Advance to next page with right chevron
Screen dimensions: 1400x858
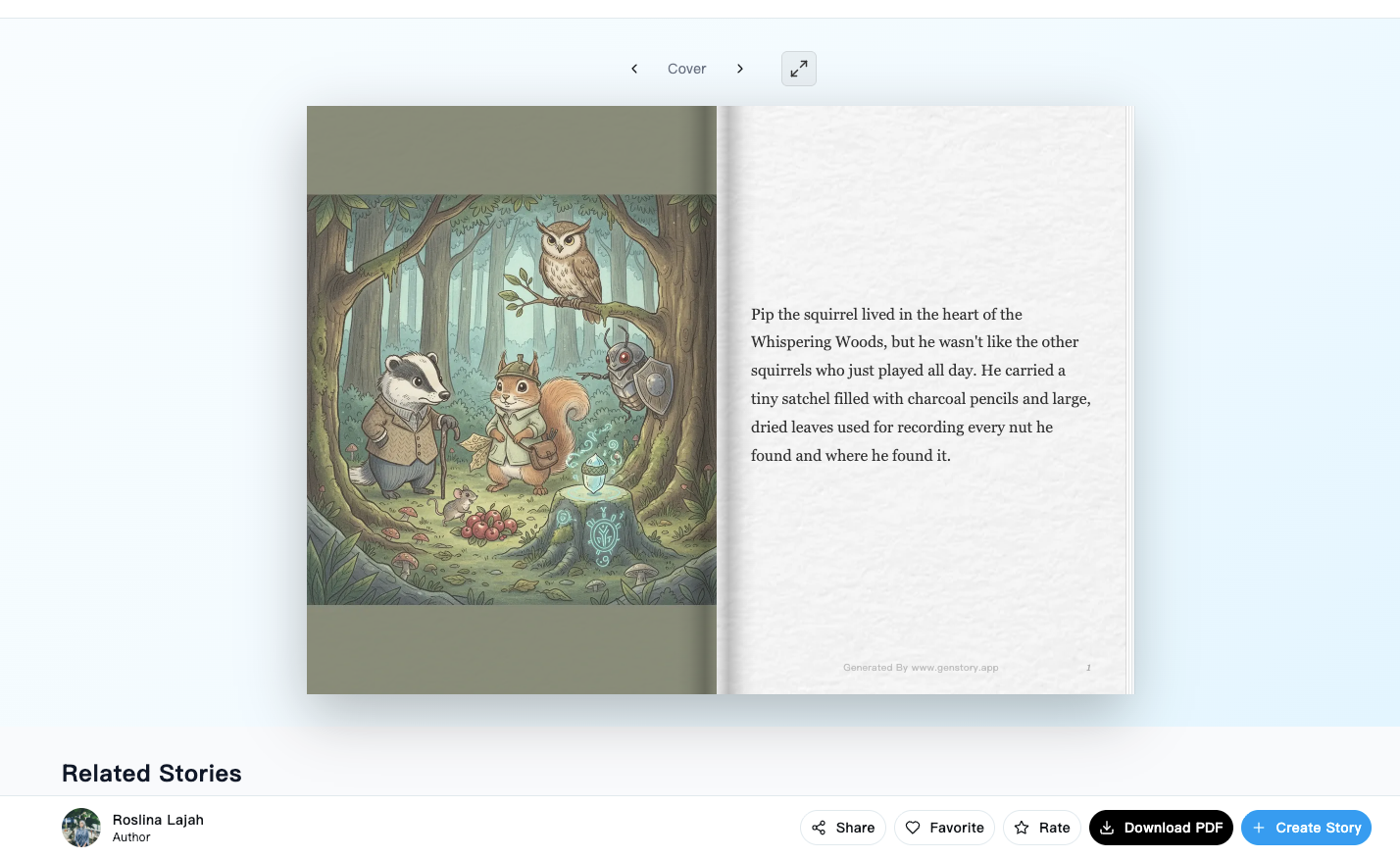[740, 69]
